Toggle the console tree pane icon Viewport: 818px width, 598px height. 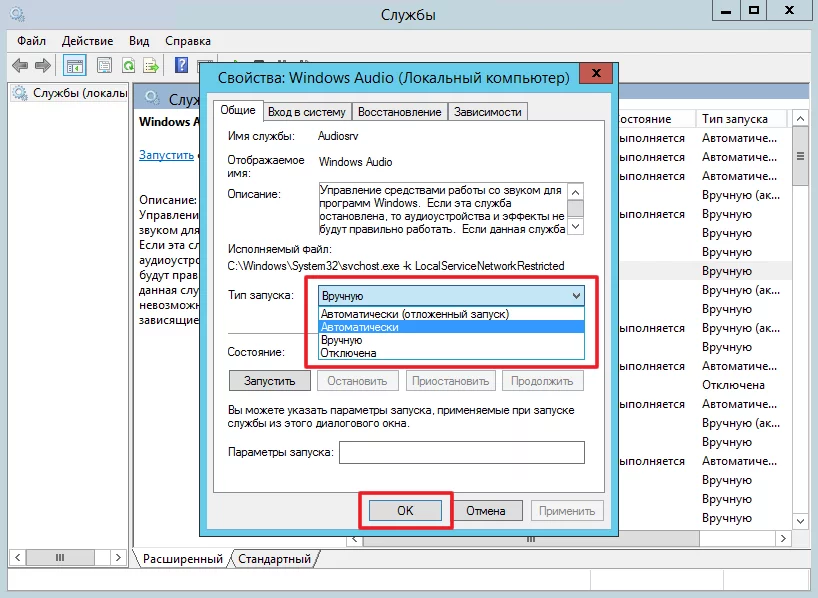(74, 65)
